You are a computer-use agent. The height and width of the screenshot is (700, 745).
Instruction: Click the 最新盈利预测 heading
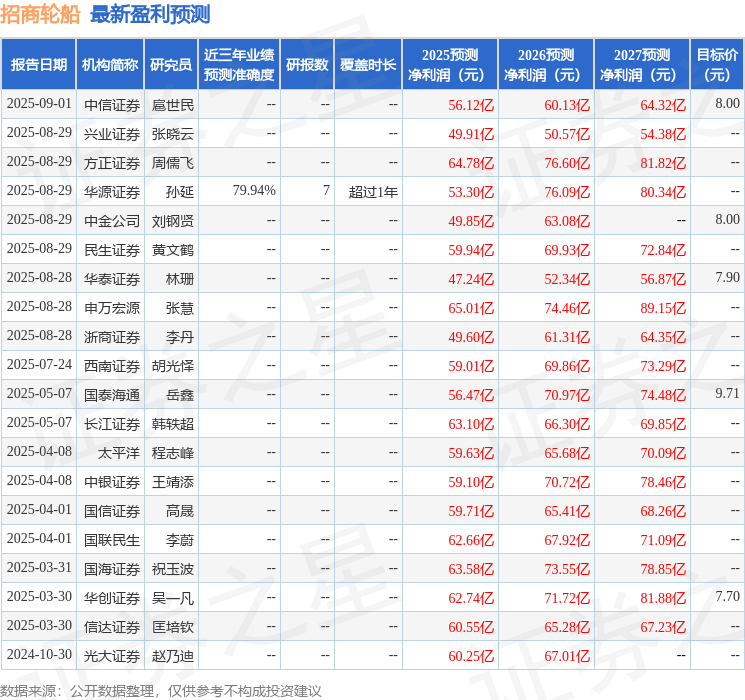[150, 14]
